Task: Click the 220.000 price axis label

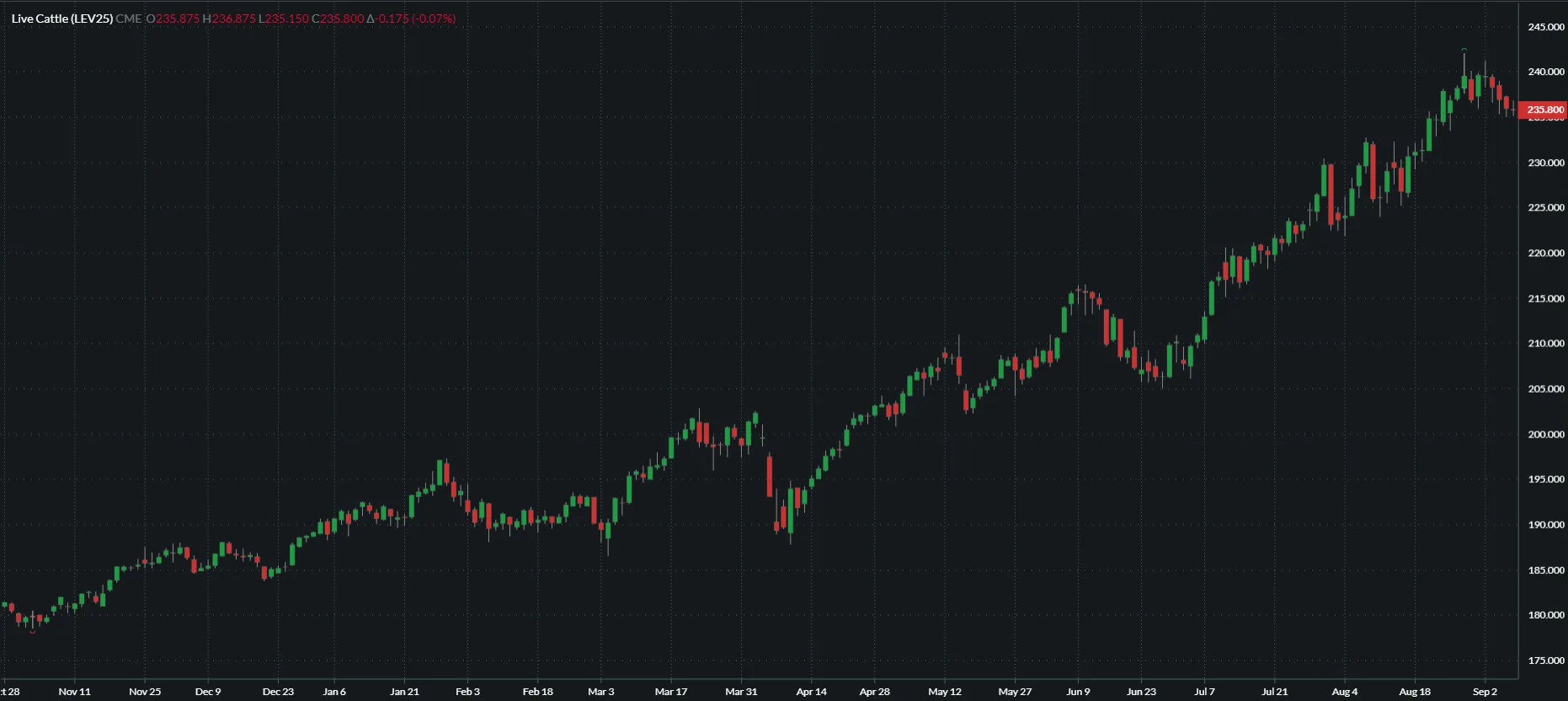Action: pos(1546,253)
